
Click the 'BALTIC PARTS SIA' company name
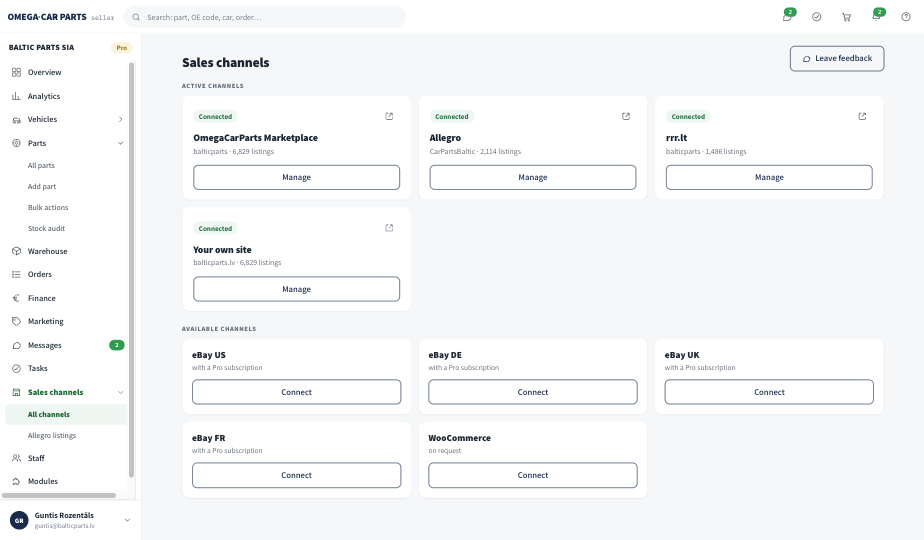[41, 48]
